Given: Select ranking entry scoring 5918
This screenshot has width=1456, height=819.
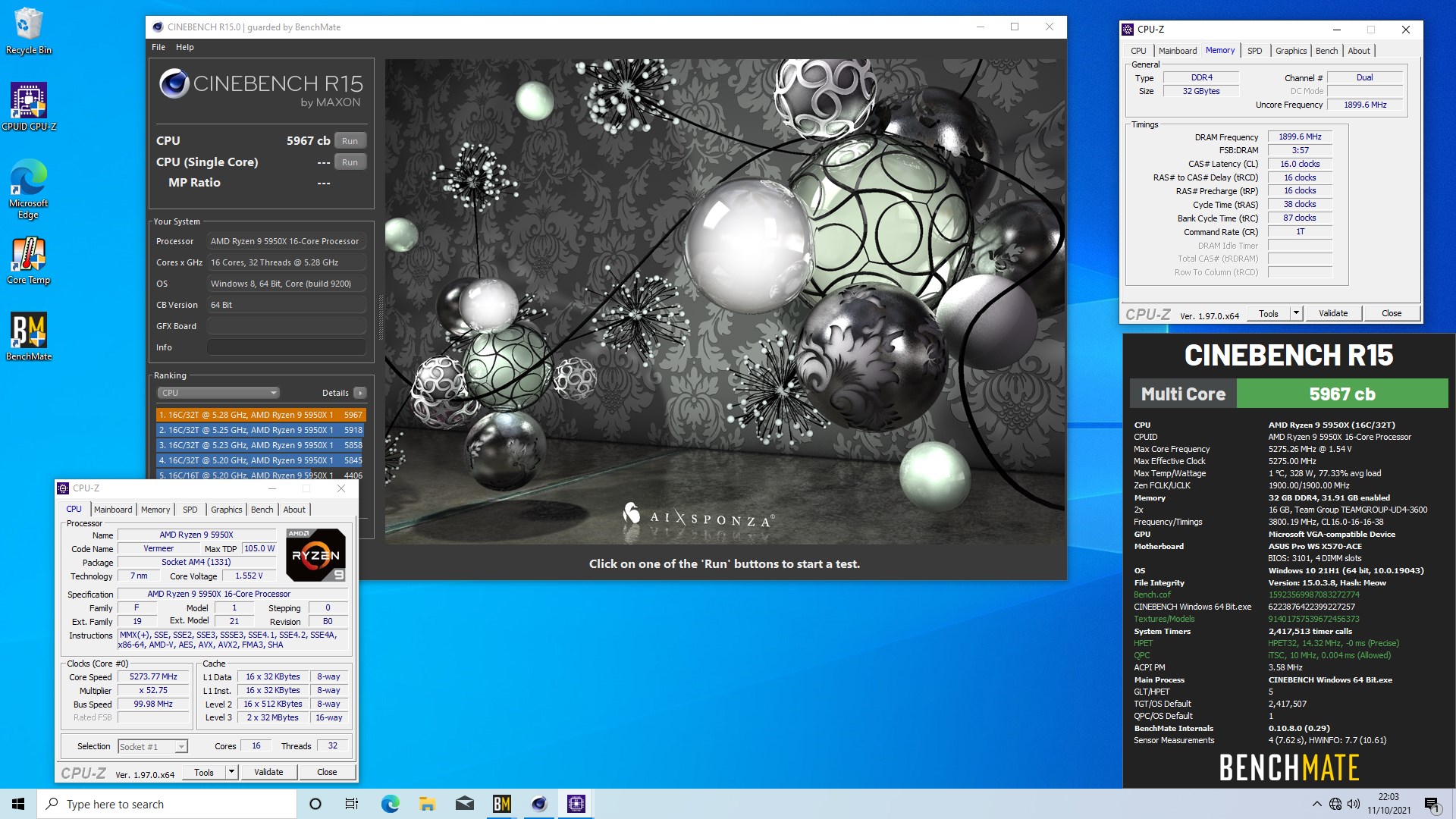Looking at the screenshot, I should pos(261,430).
